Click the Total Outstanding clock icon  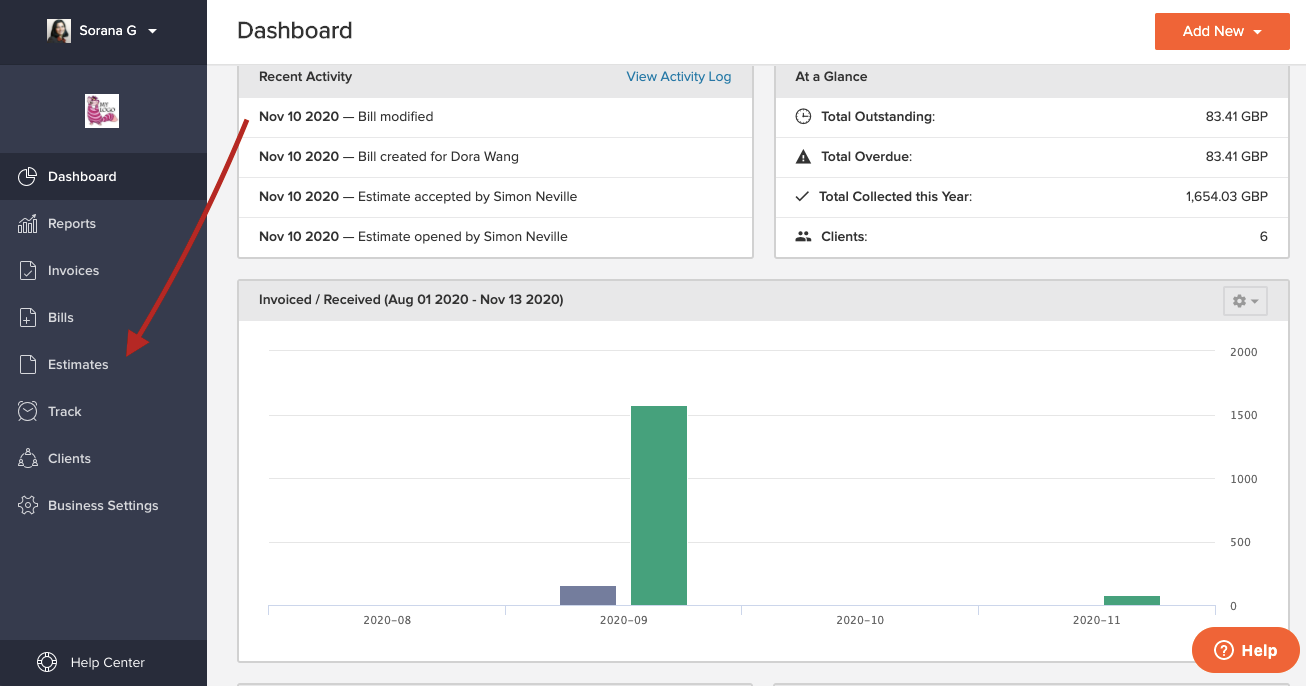(x=803, y=117)
